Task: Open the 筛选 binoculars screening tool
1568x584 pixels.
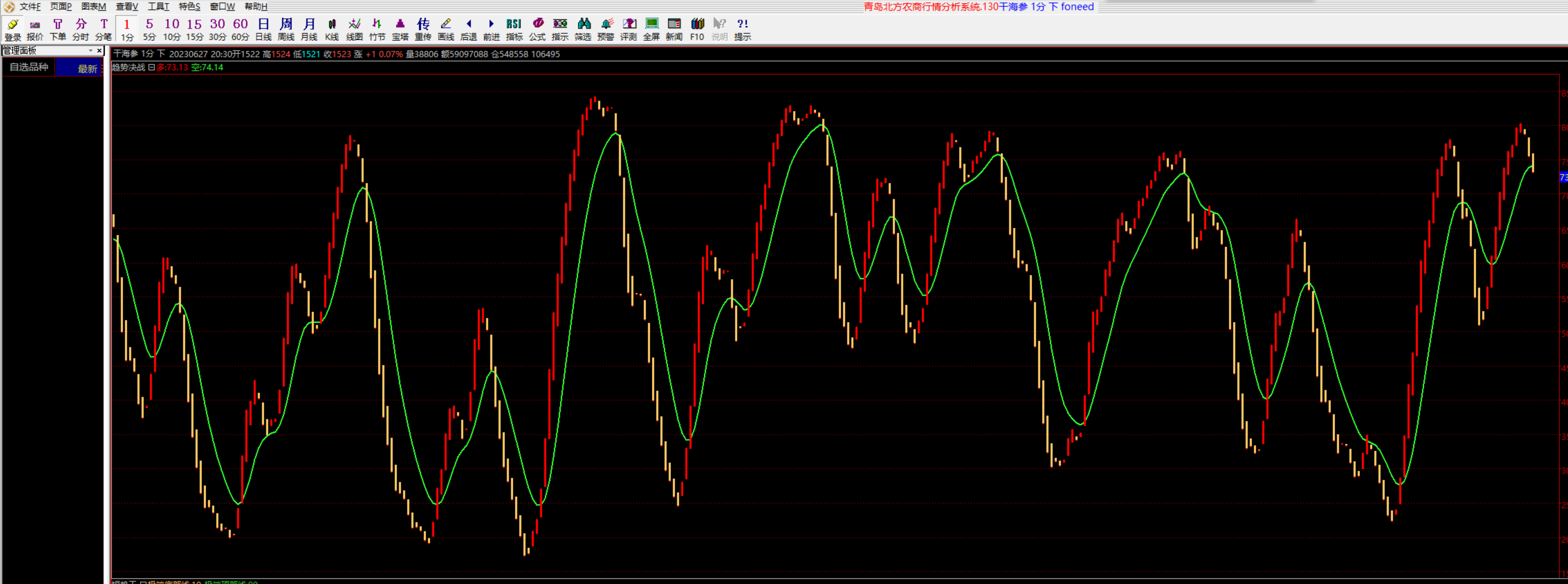Action: [x=583, y=29]
